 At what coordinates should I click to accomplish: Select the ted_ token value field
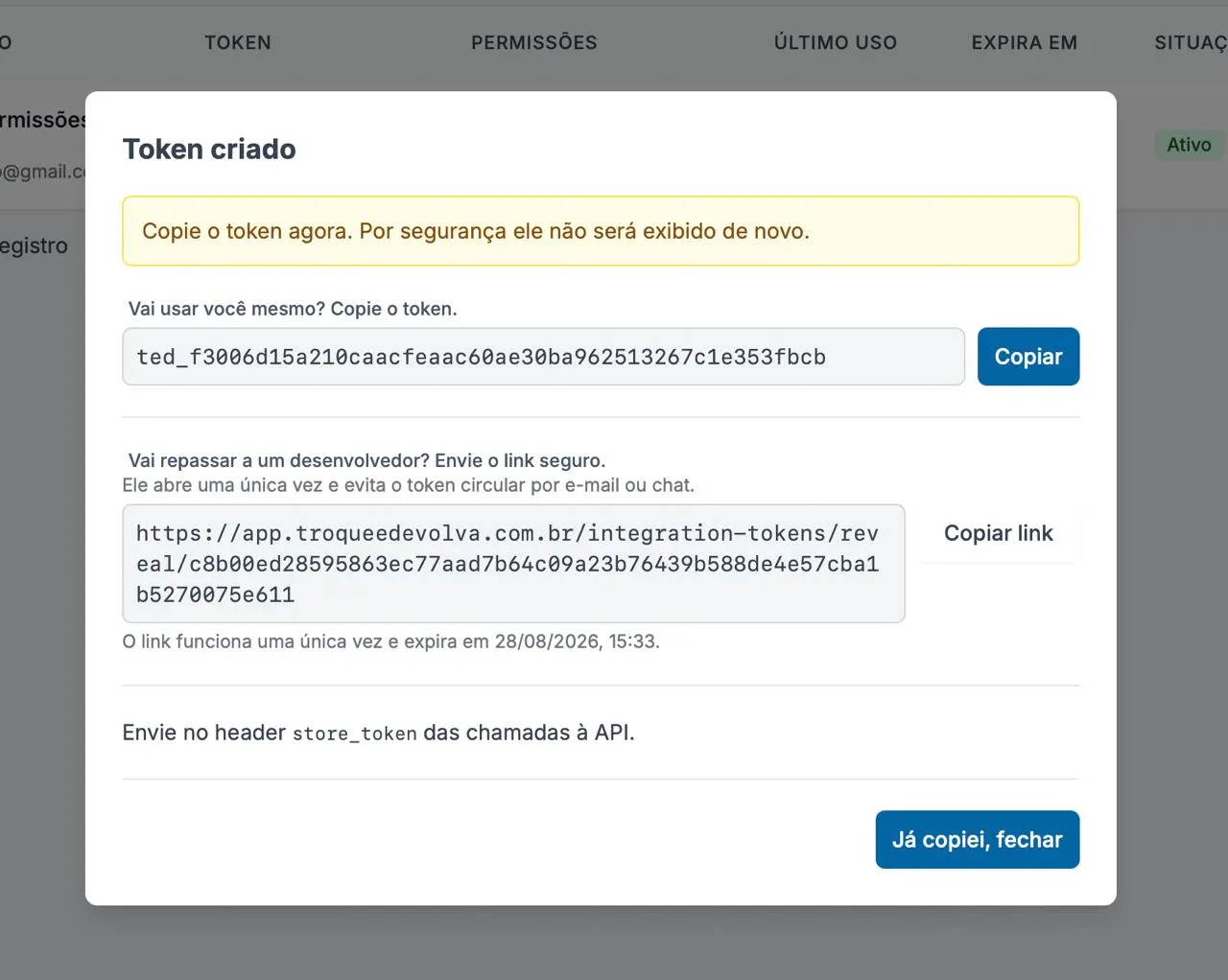(543, 357)
